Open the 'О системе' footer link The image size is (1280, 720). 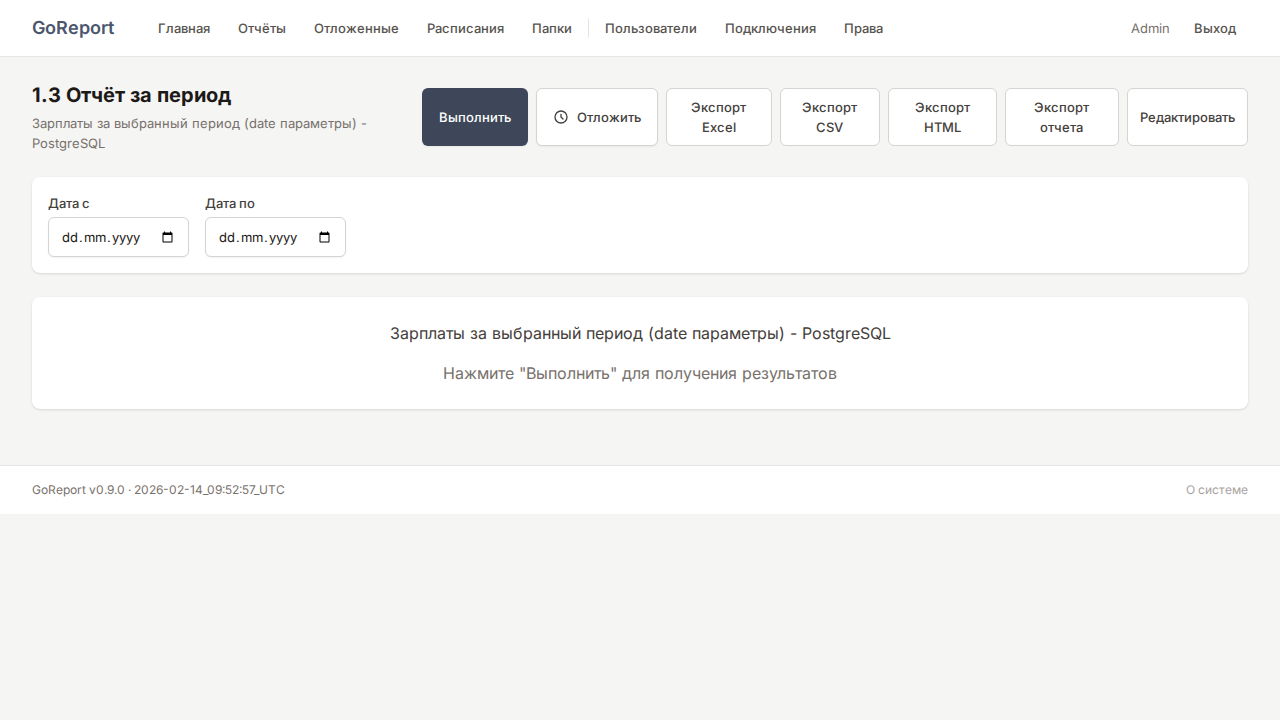pyautogui.click(x=1216, y=490)
